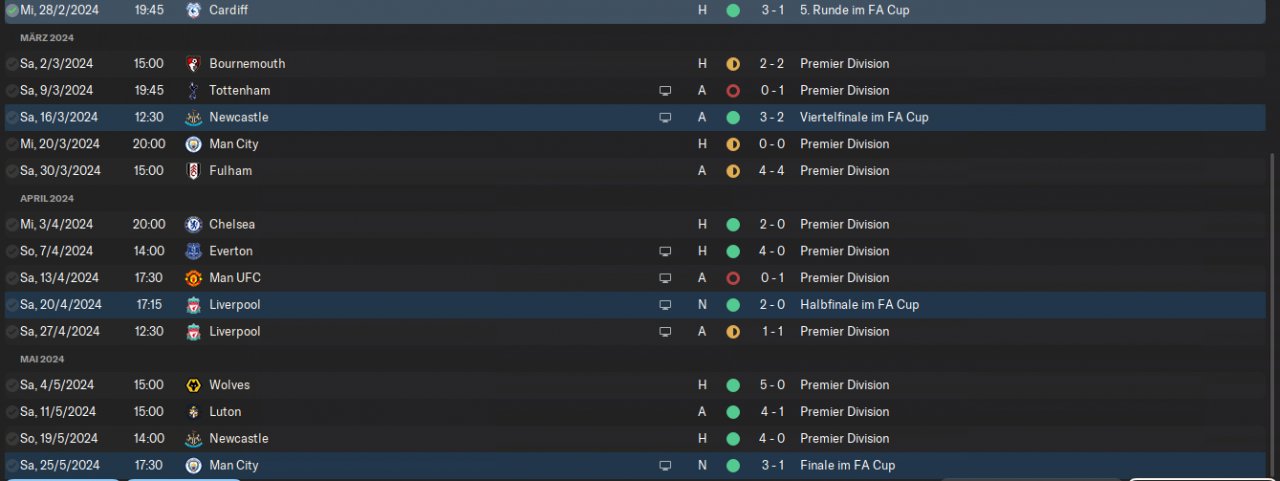Click the vertical scrollbar on the right

click(1273, 310)
